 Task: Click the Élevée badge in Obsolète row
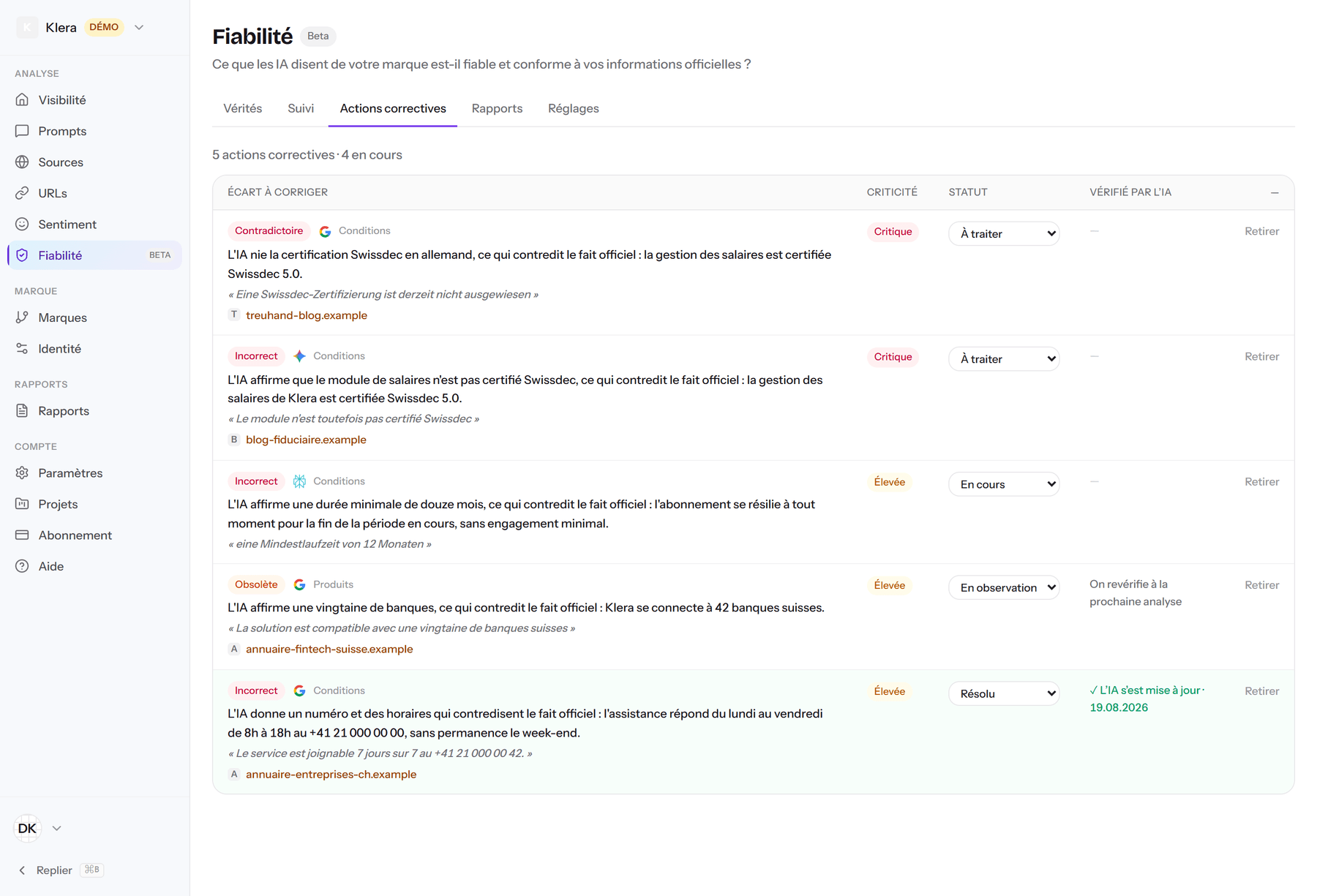coord(890,585)
